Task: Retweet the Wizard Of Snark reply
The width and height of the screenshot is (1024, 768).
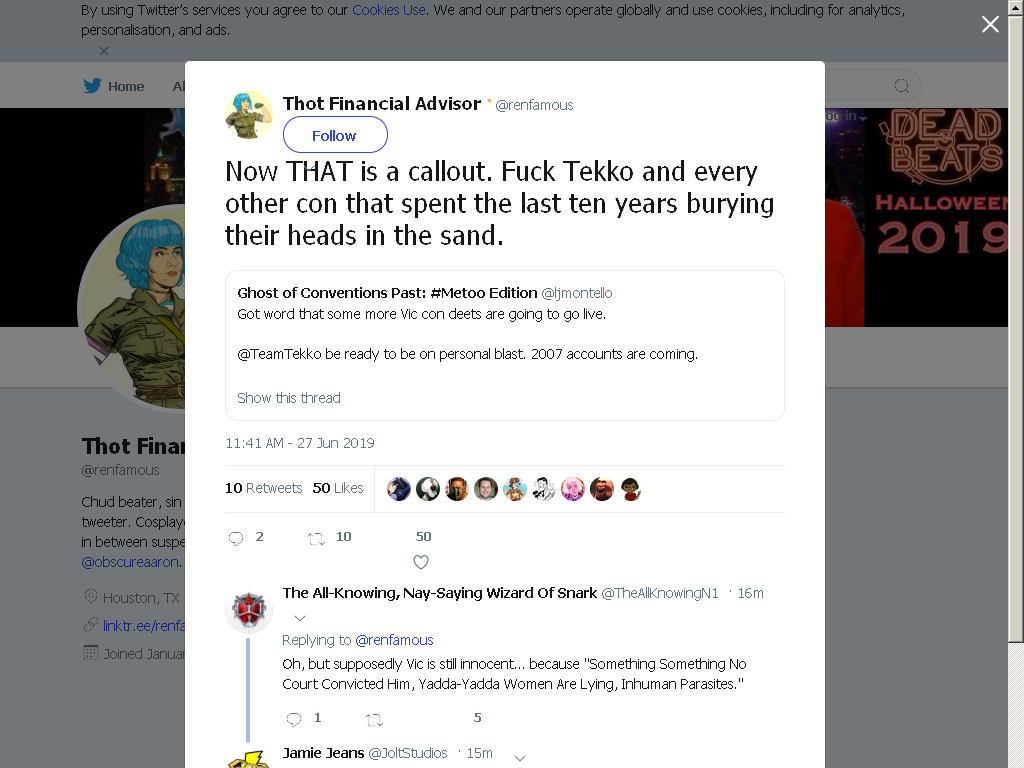Action: [x=374, y=720]
